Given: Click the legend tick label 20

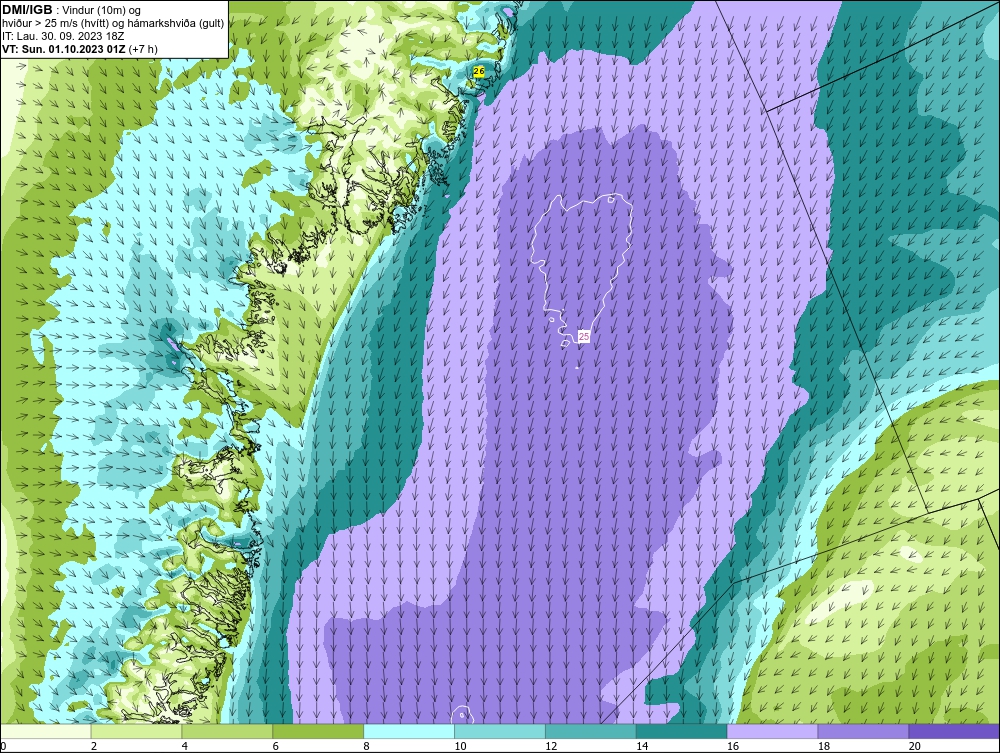Looking at the screenshot, I should tap(915, 746).
